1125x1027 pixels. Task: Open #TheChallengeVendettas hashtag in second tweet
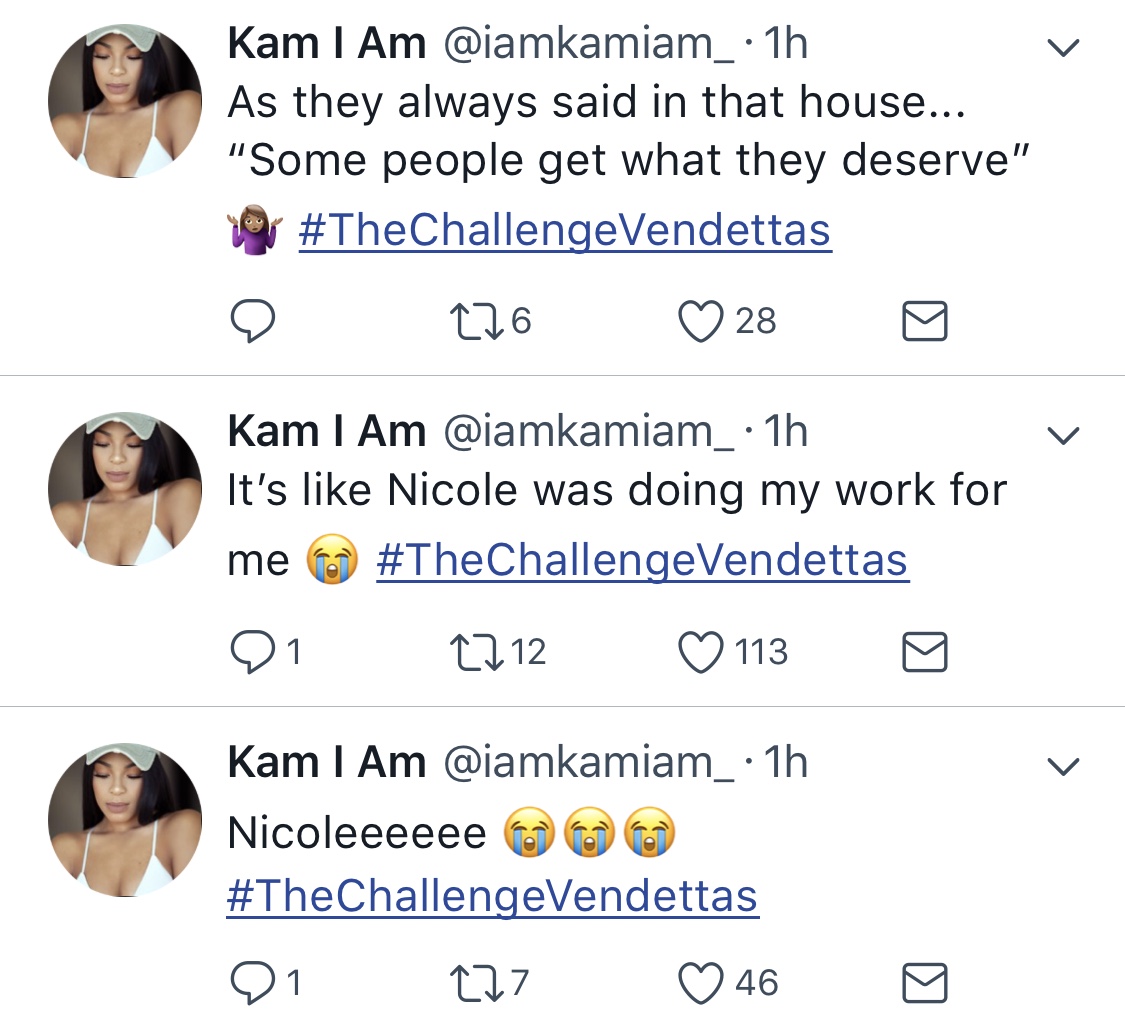(642, 561)
